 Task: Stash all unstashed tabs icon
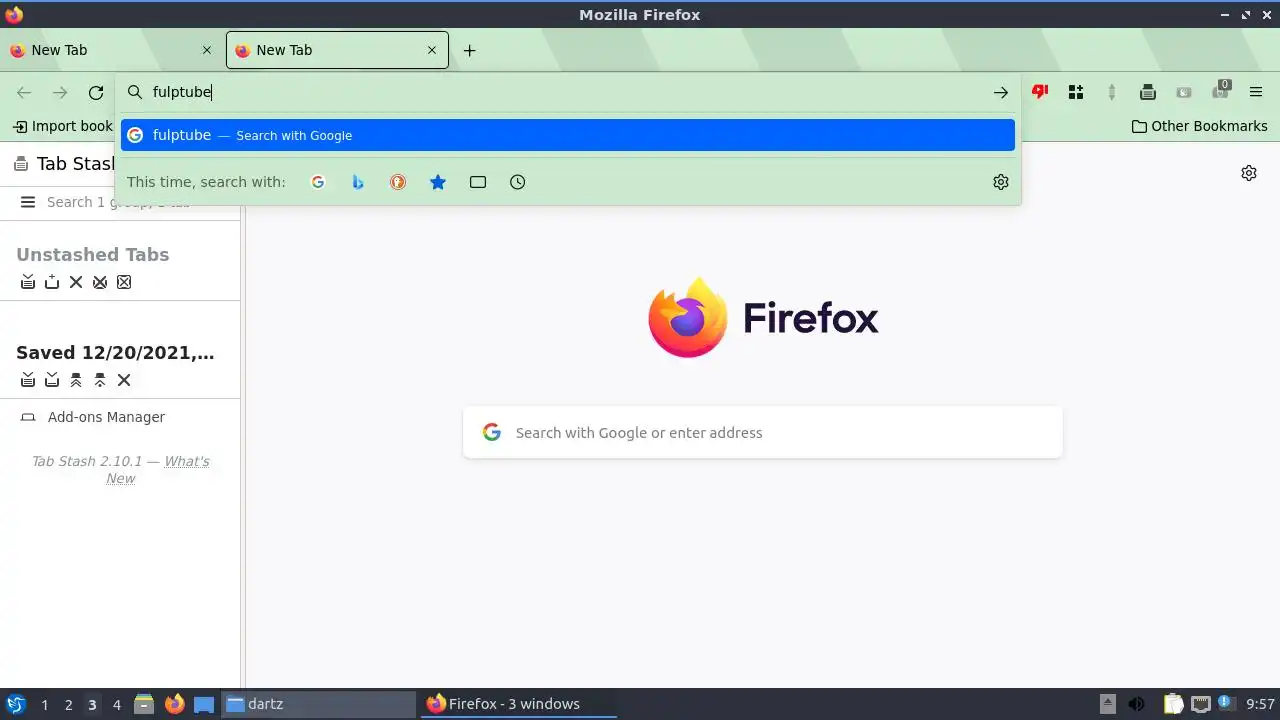(x=28, y=282)
